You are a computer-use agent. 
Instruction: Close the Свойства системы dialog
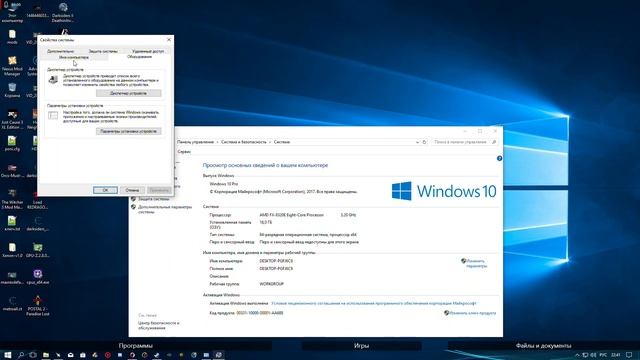(x=169, y=40)
